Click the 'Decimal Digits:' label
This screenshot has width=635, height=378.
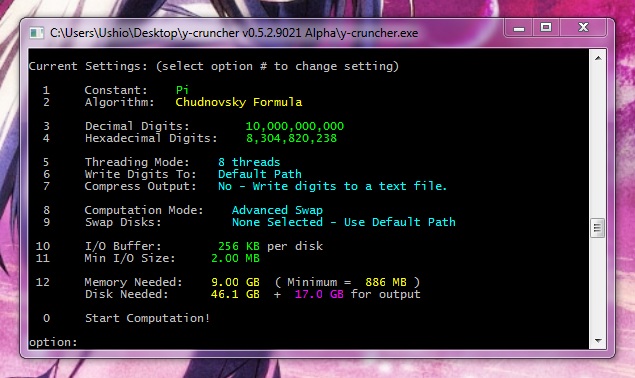pyautogui.click(x=137, y=126)
